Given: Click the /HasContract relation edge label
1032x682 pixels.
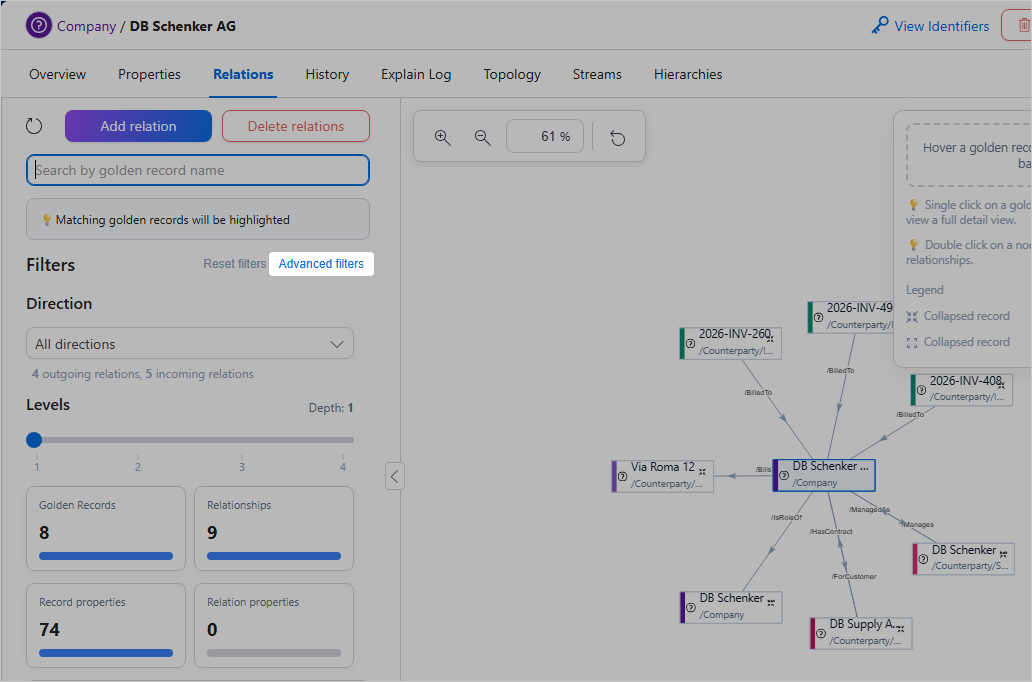Looking at the screenshot, I should tap(831, 531).
